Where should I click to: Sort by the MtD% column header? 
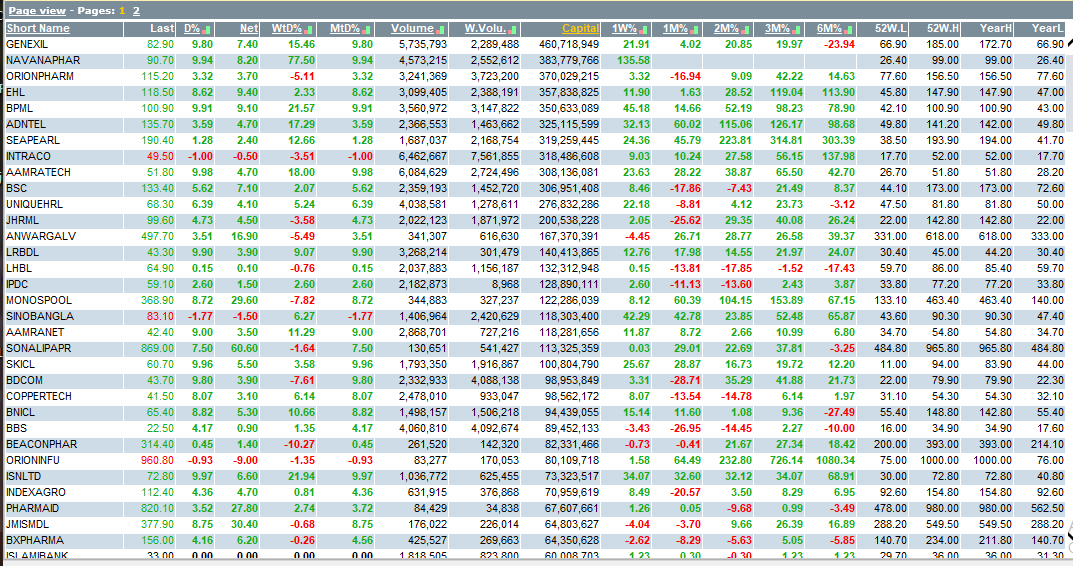click(345, 29)
